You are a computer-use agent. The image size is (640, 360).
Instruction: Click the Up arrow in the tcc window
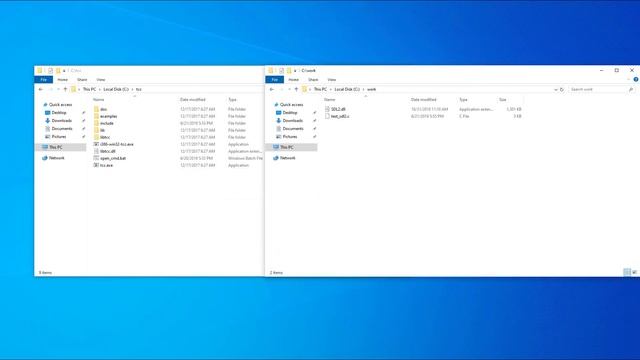[x=65, y=89]
